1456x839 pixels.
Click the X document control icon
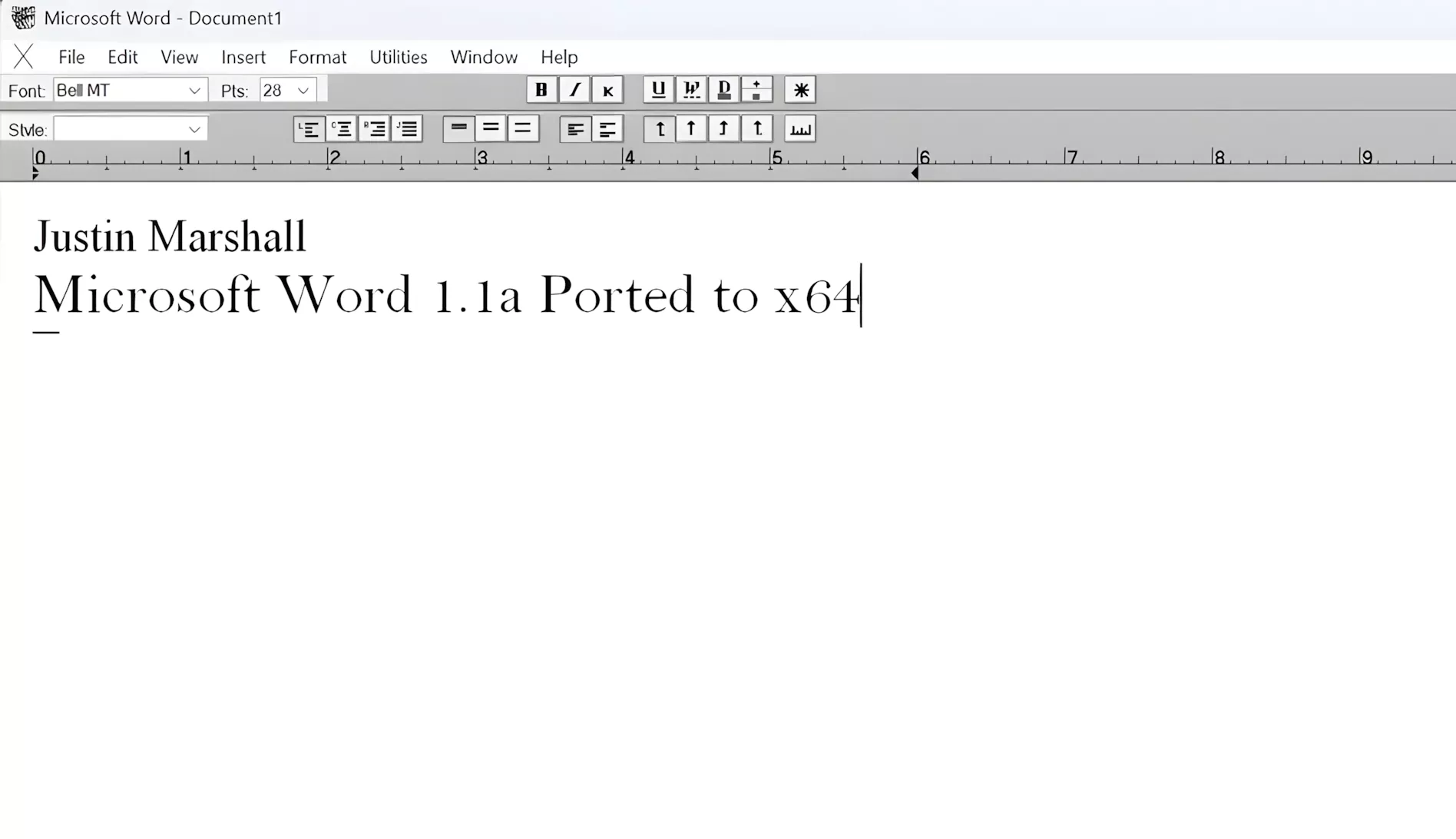click(24, 56)
